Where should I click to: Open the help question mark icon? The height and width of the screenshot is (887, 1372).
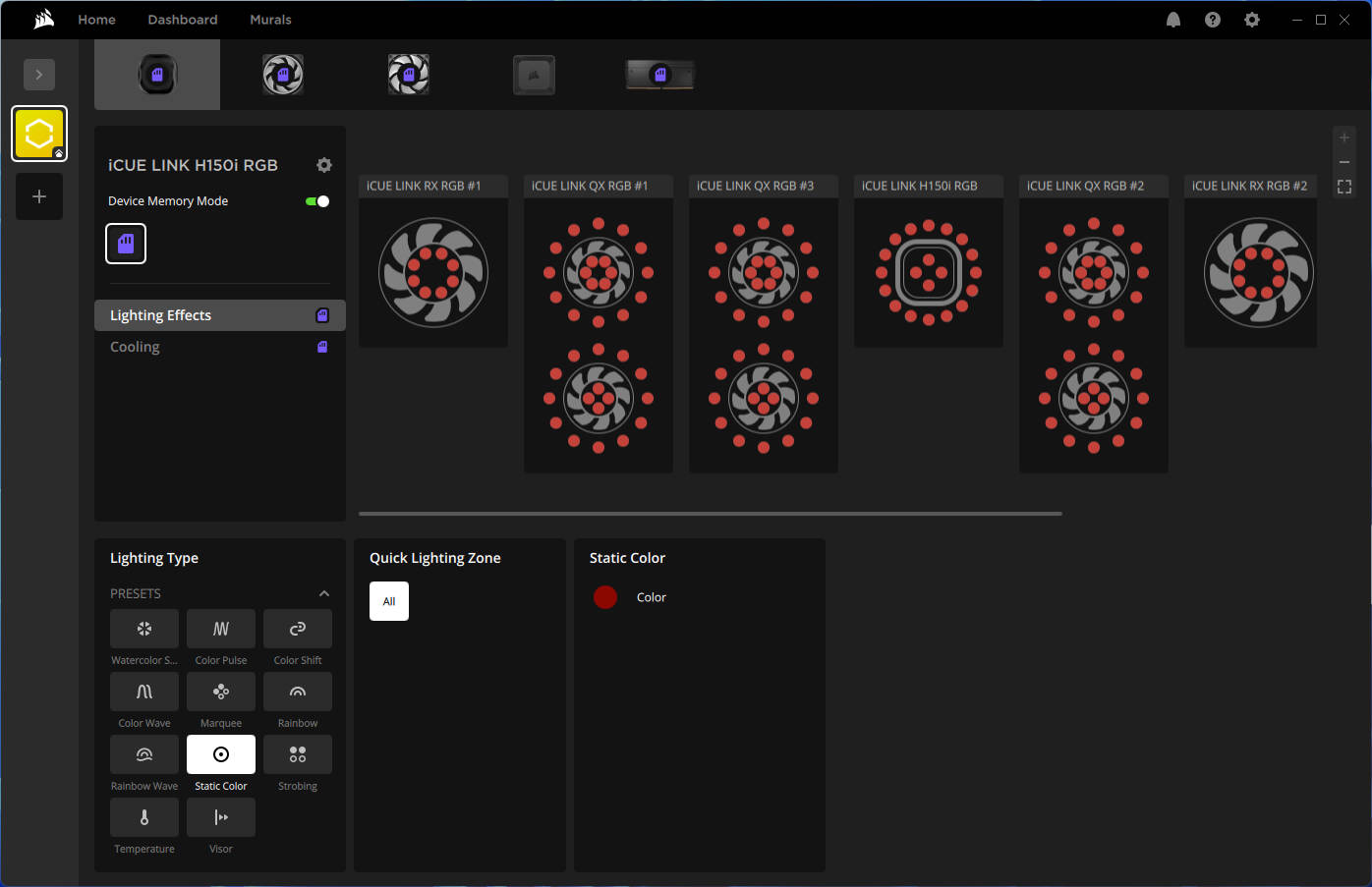point(1213,20)
